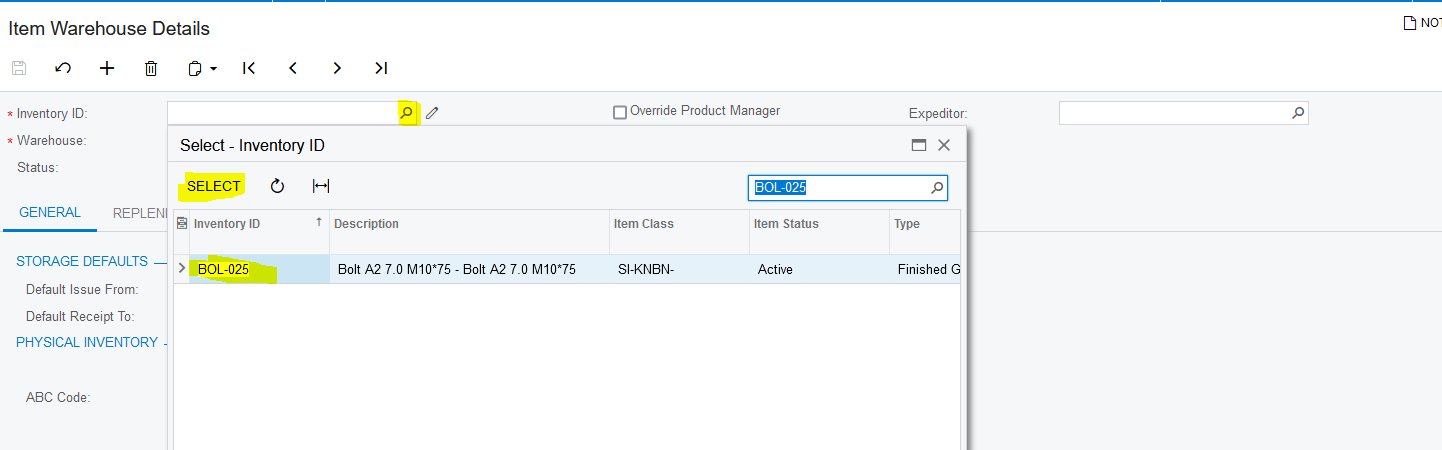Toggle Override Product Manager checkbox
Image resolution: width=1442 pixels, height=450 pixels.
pos(620,112)
